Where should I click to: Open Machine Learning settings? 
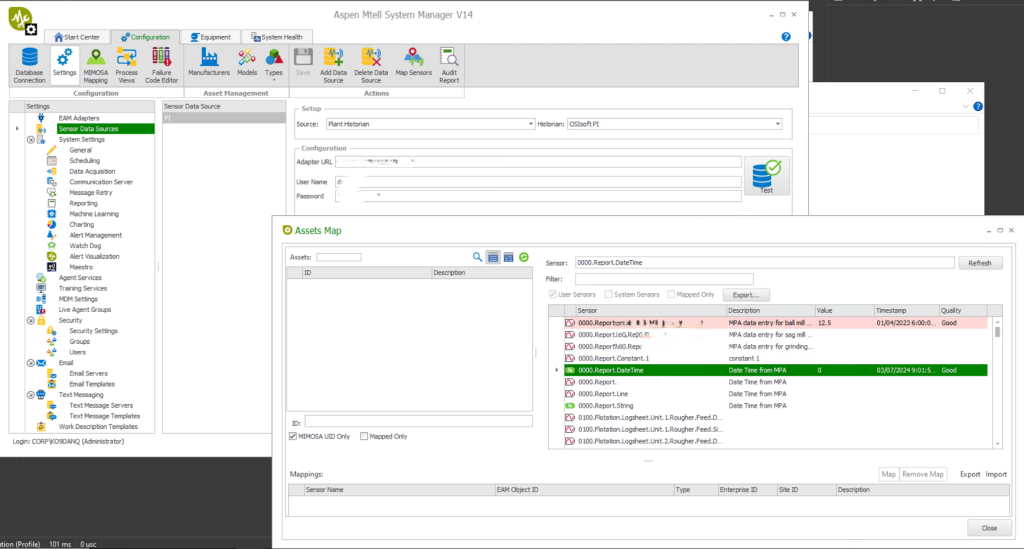[x=94, y=214]
